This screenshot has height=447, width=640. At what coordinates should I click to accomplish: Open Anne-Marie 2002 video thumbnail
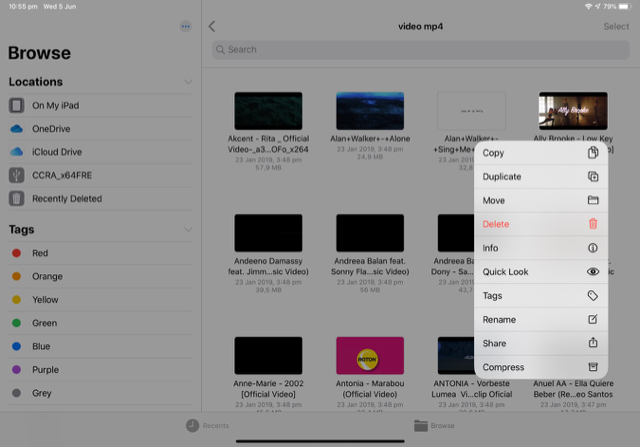pyautogui.click(x=268, y=356)
